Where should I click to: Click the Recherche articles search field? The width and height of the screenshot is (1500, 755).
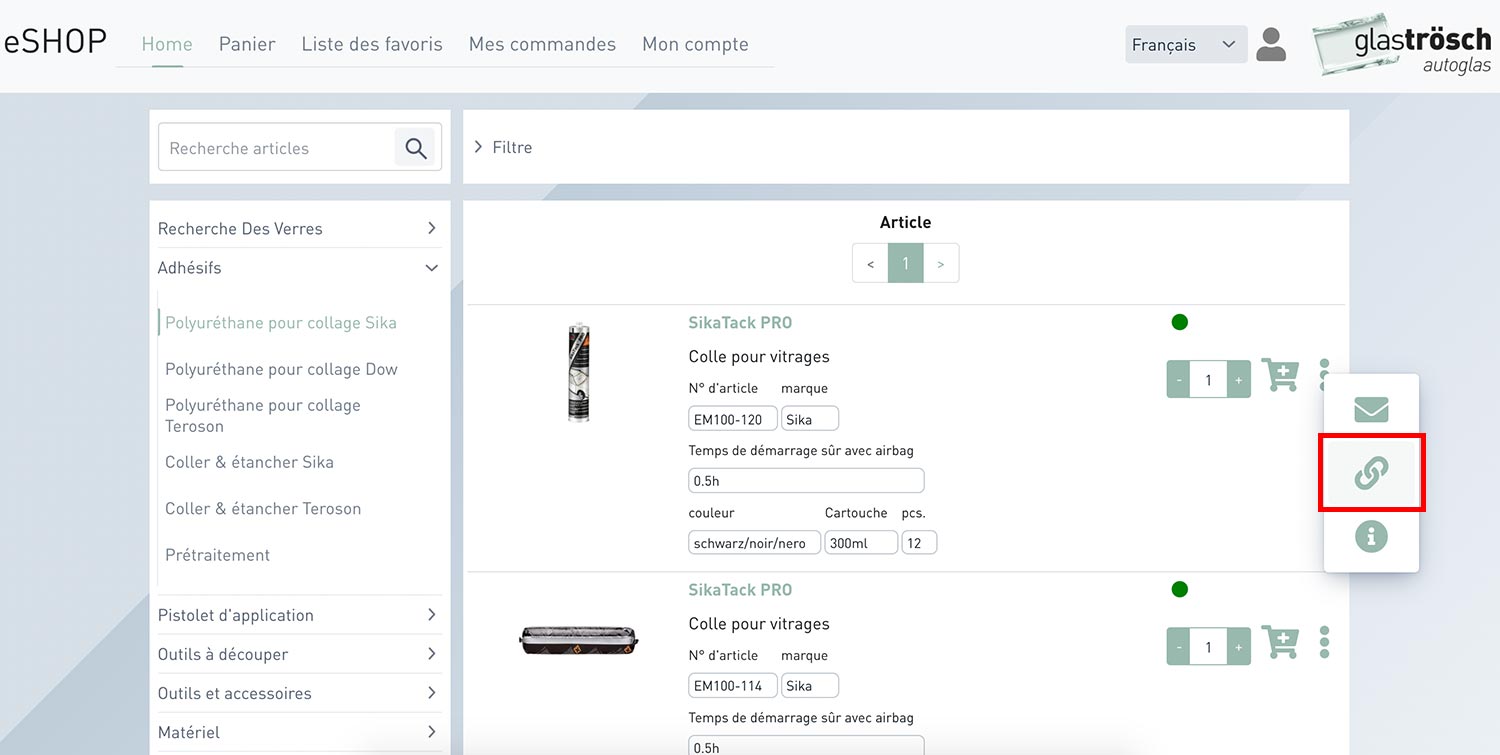pyautogui.click(x=277, y=148)
